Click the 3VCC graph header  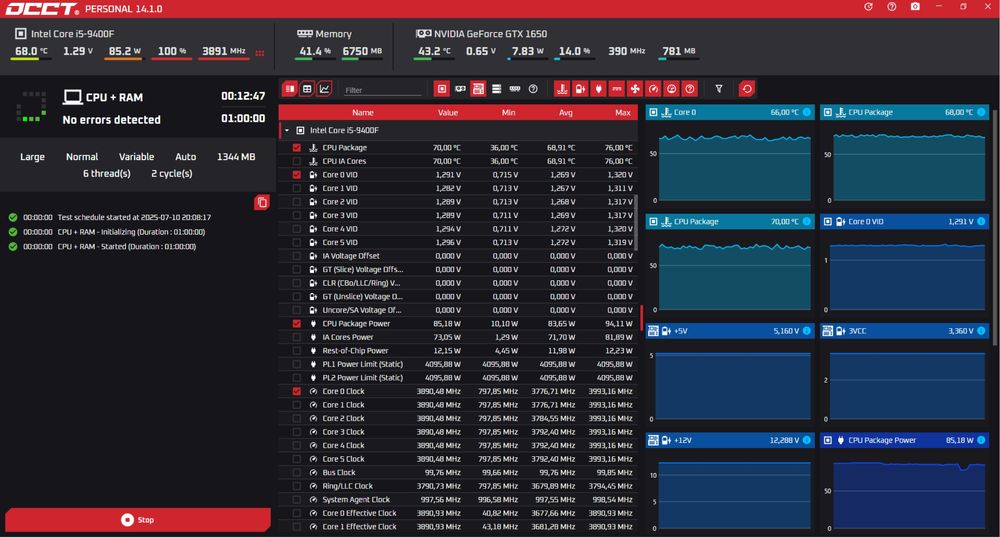tap(904, 331)
